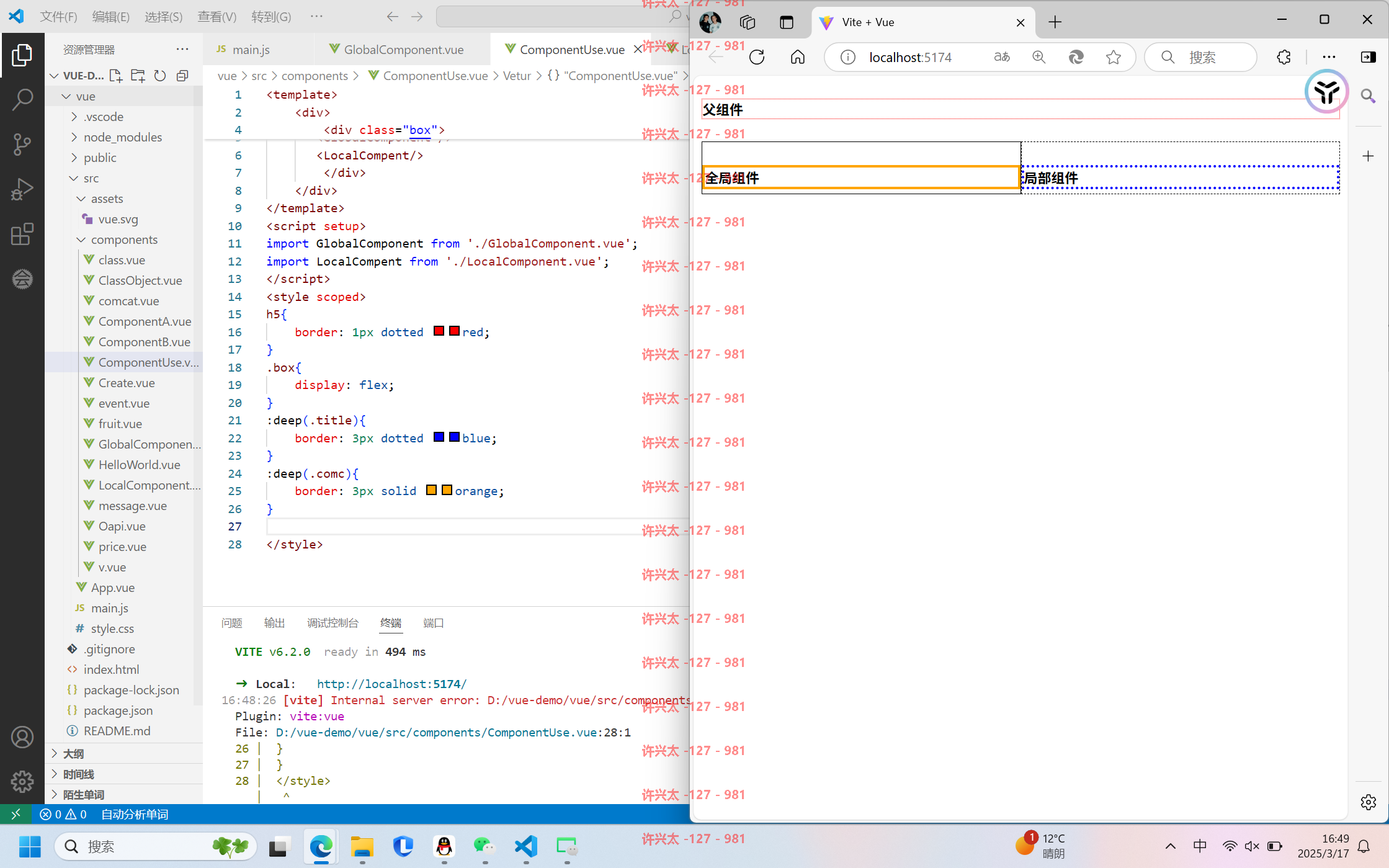Screen dimensions: 1389x868
Task: Open explorer views and more actions menu
Action: (182, 49)
